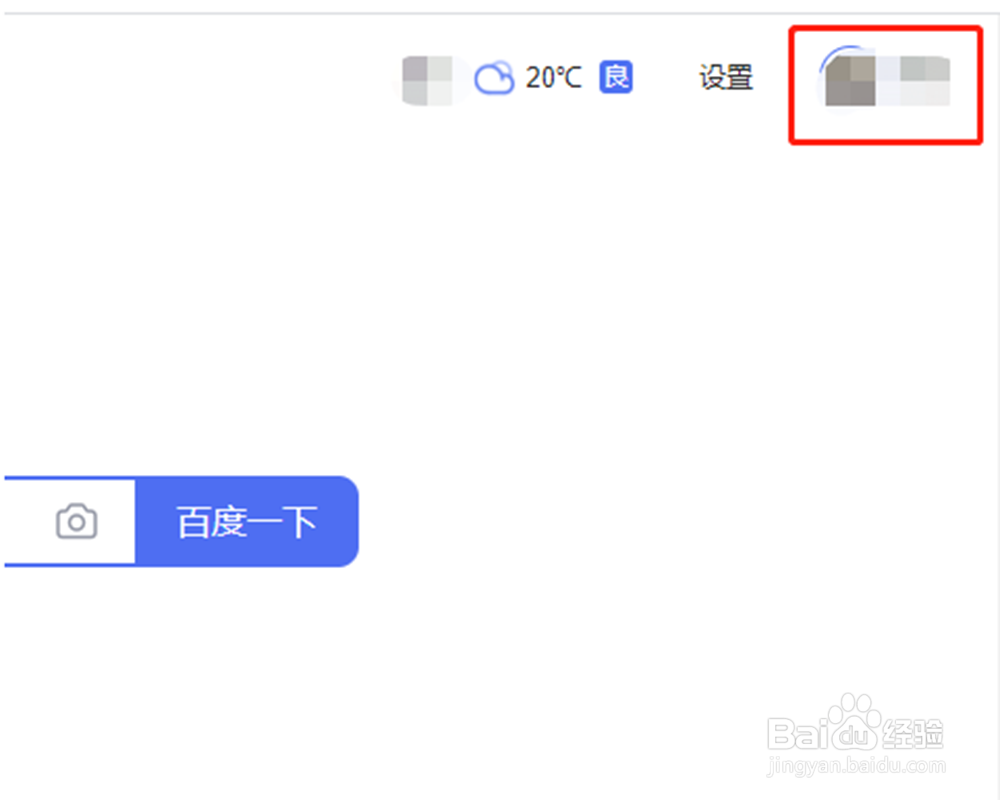This screenshot has height=800, width=1000.
Task: Click the 百度一下 search button
Action: (247, 521)
